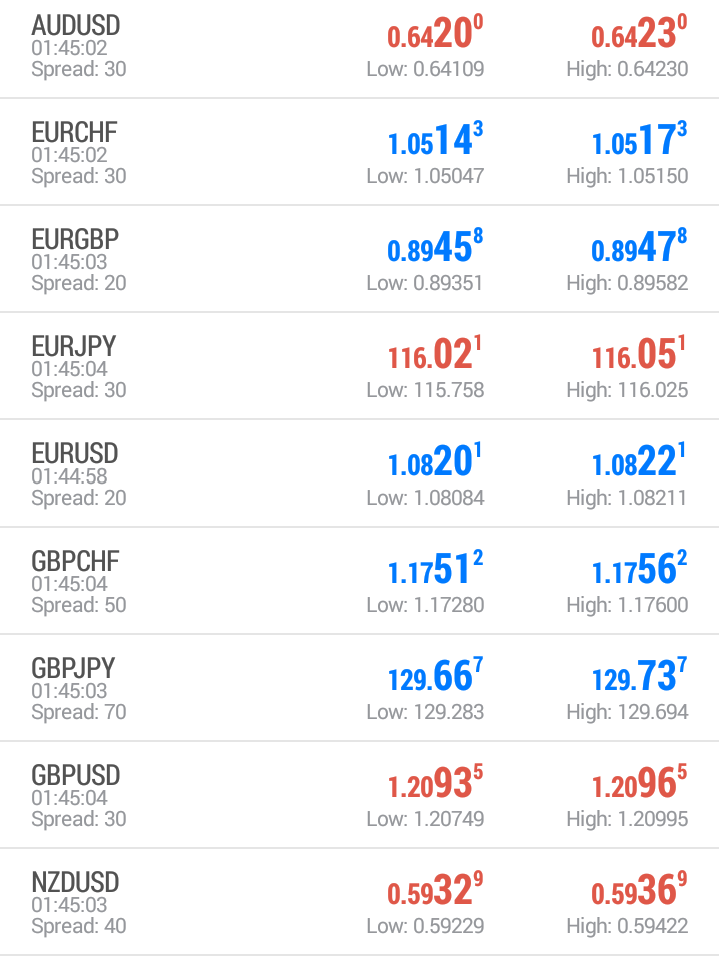This screenshot has height=963, width=719.
Task: Tap the GBPJPY ask price 129.737
Action: tap(639, 676)
